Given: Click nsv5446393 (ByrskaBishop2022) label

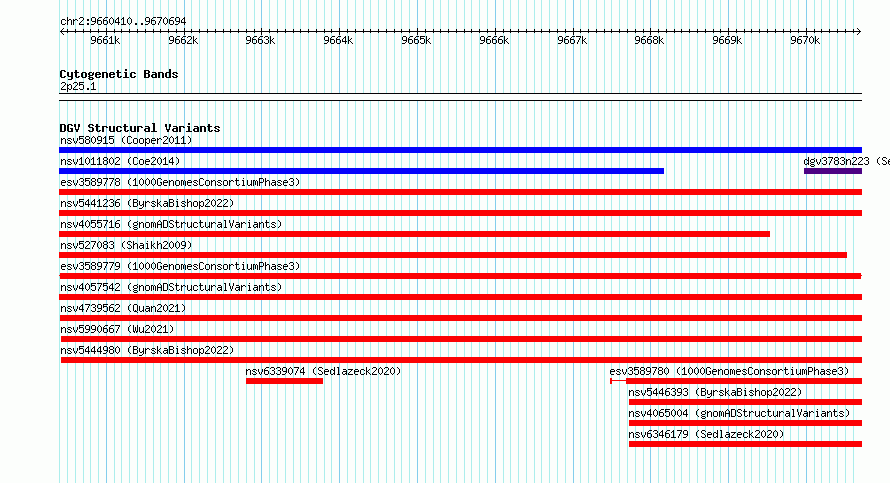Looking at the screenshot, I should (715, 392).
